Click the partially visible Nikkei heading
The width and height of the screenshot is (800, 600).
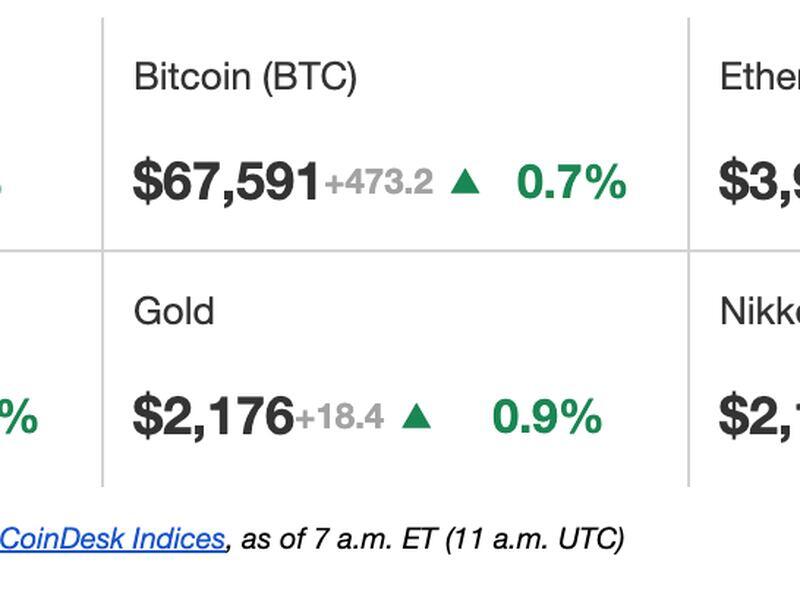coord(760,311)
